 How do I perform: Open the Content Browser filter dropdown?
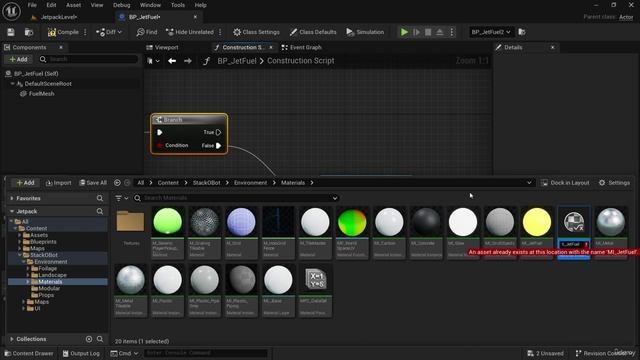tap(122, 198)
